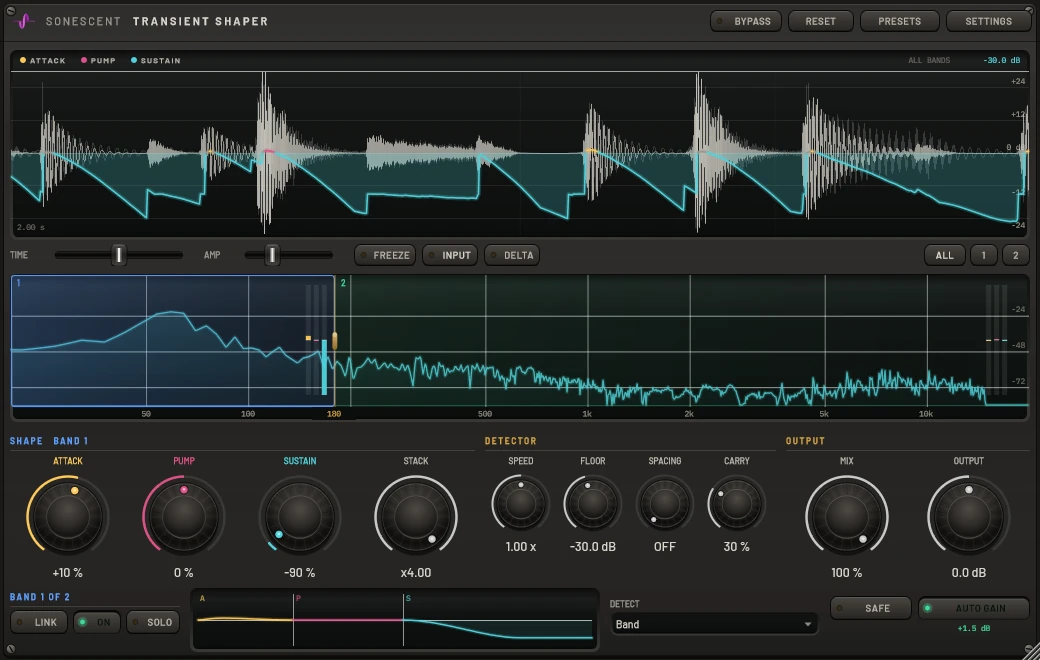Select the ALL bands view tab
The image size is (1040, 660).
[x=944, y=255]
